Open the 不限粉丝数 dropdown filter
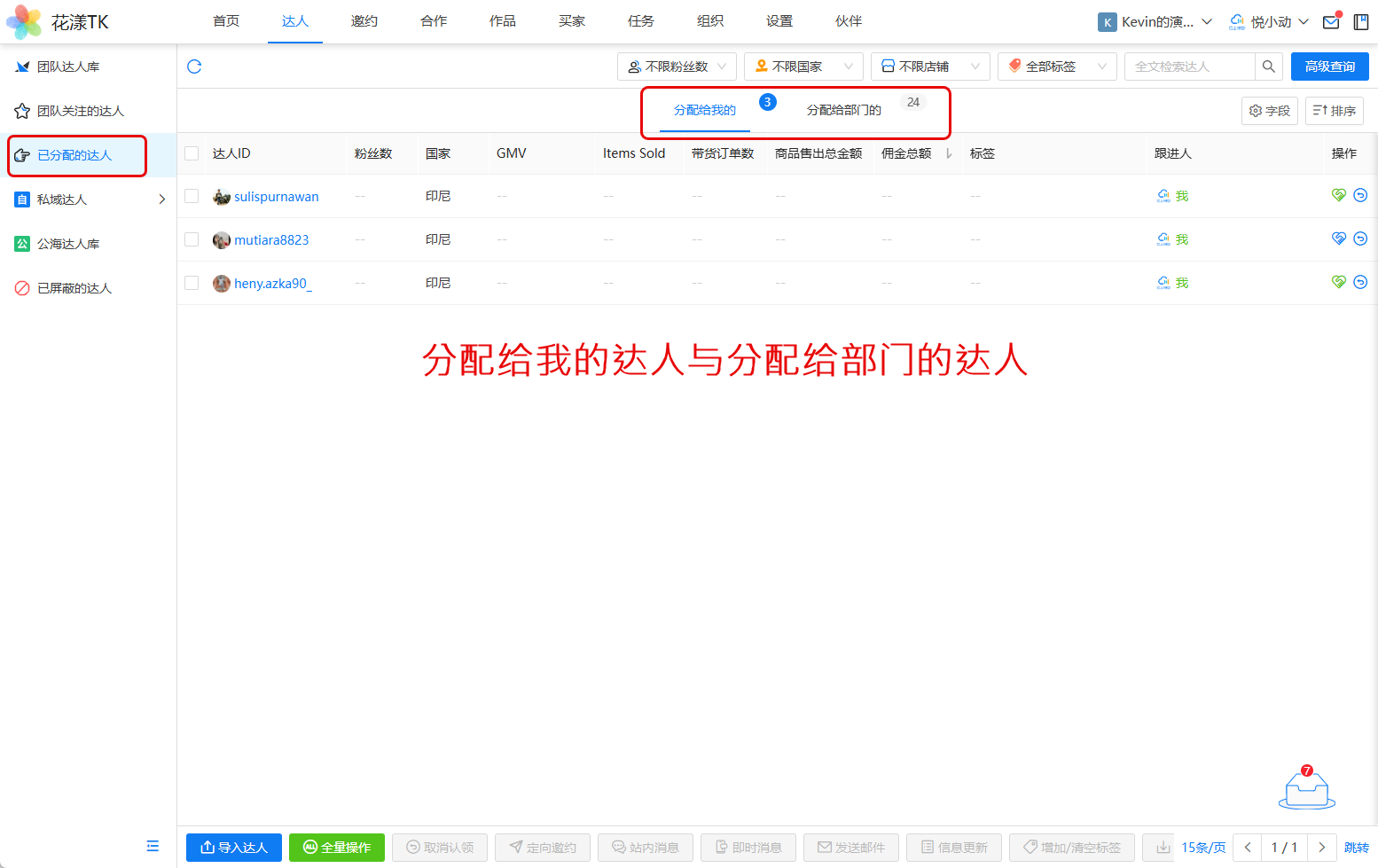 tap(677, 66)
